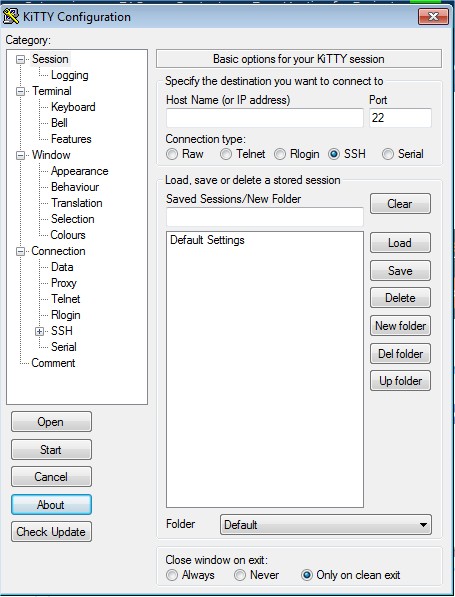Viewport: 455px width, 597px height.
Task: Click the Start button
Action: pyautogui.click(x=51, y=450)
